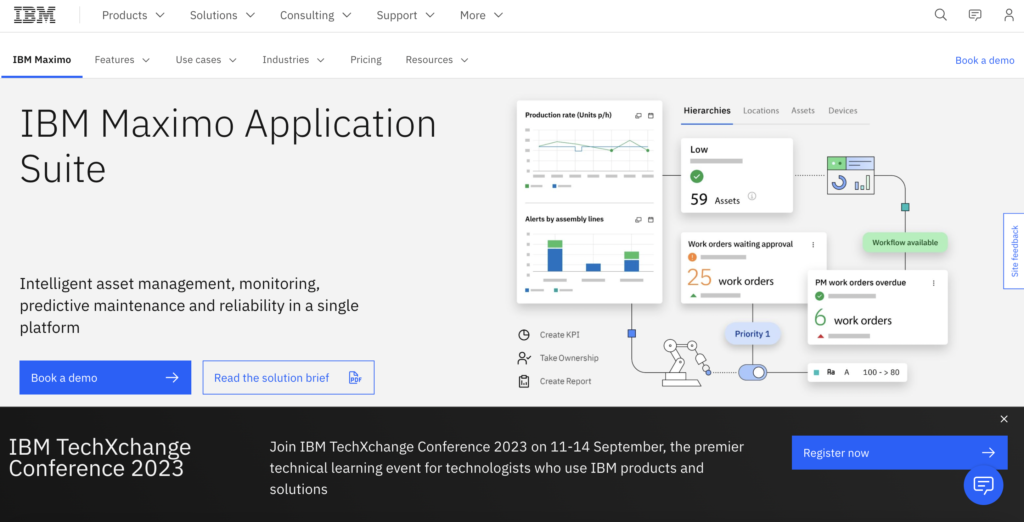Click the green checkmark in Low card
Image resolution: width=1024 pixels, height=522 pixels.
click(x=697, y=176)
